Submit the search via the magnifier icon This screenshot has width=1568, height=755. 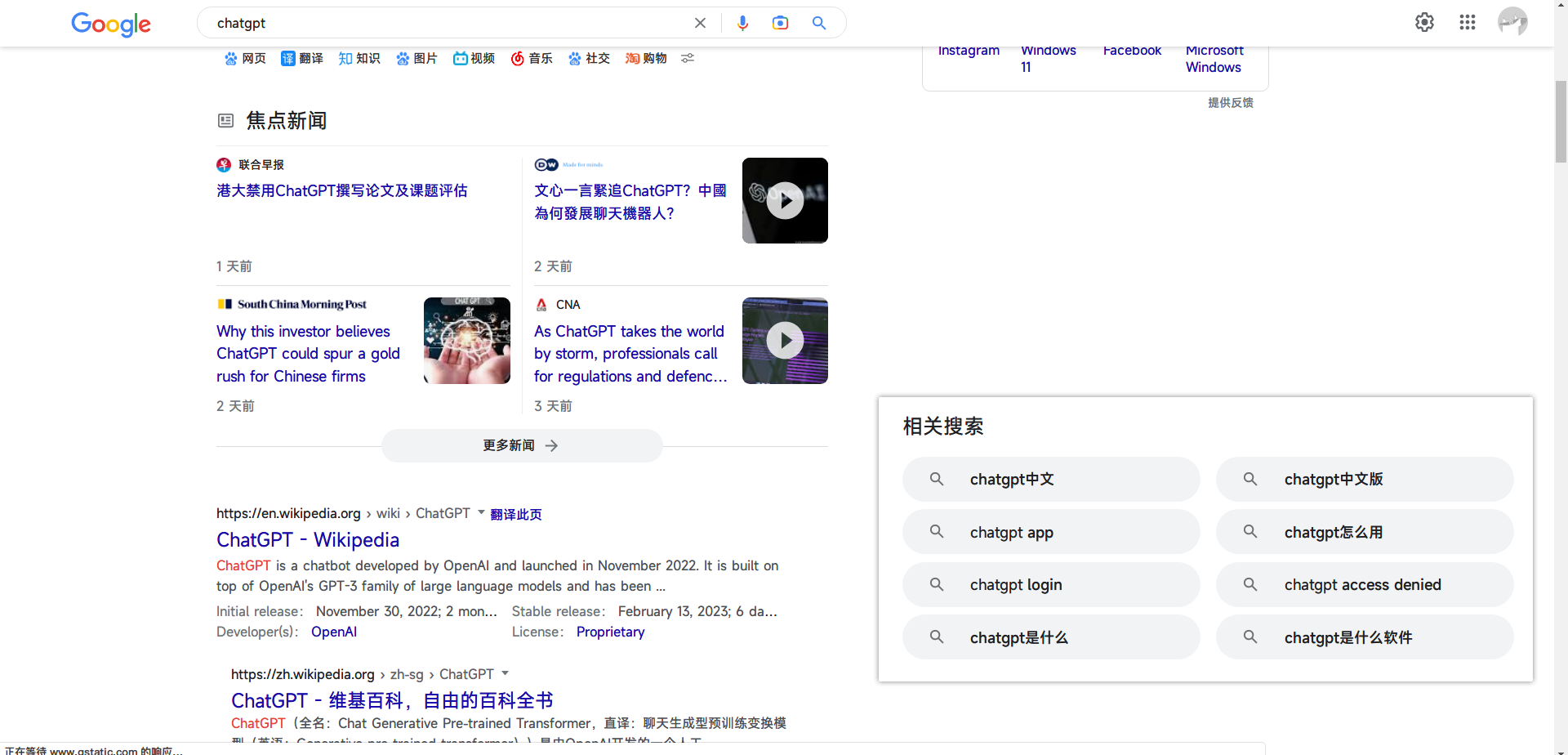pyautogui.click(x=818, y=23)
